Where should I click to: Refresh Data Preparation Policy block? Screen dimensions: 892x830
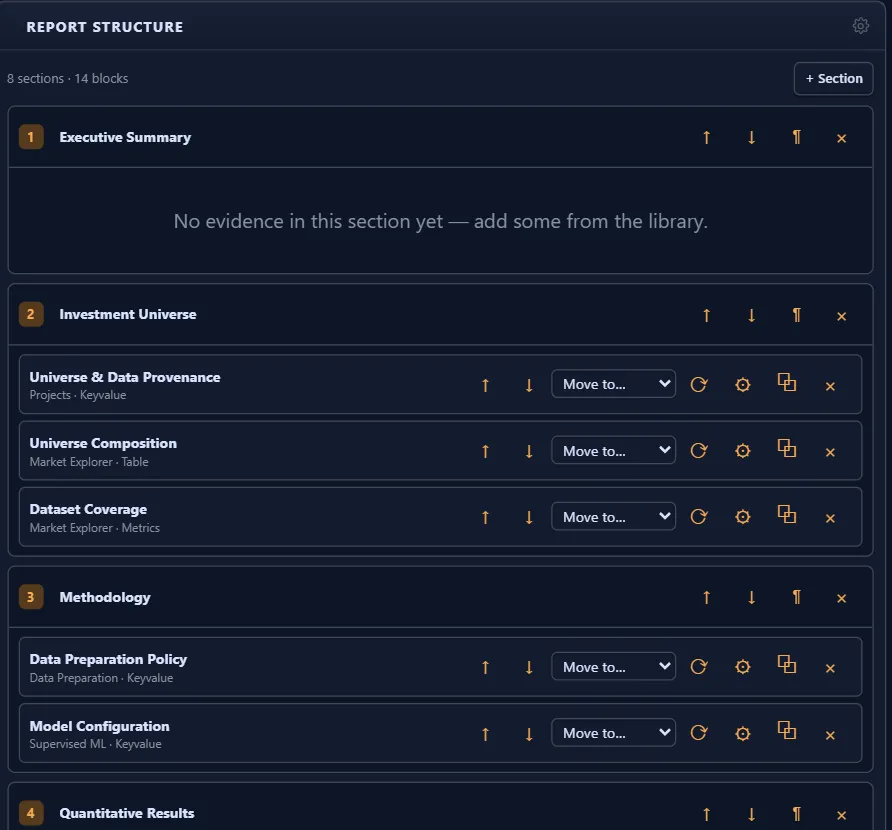[699, 667]
